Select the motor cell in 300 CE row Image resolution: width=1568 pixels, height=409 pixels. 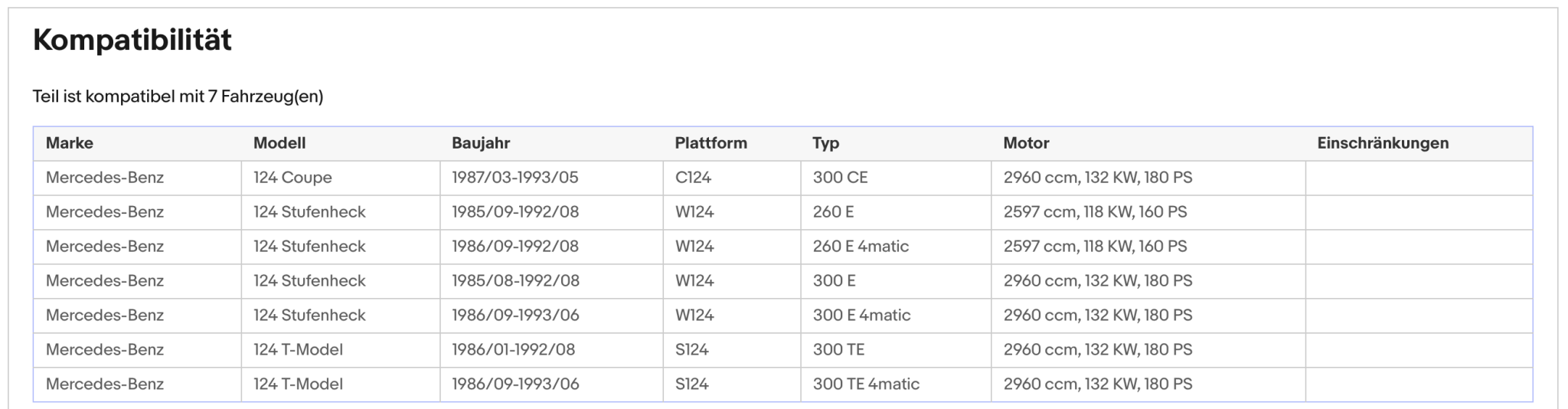(x=1148, y=178)
